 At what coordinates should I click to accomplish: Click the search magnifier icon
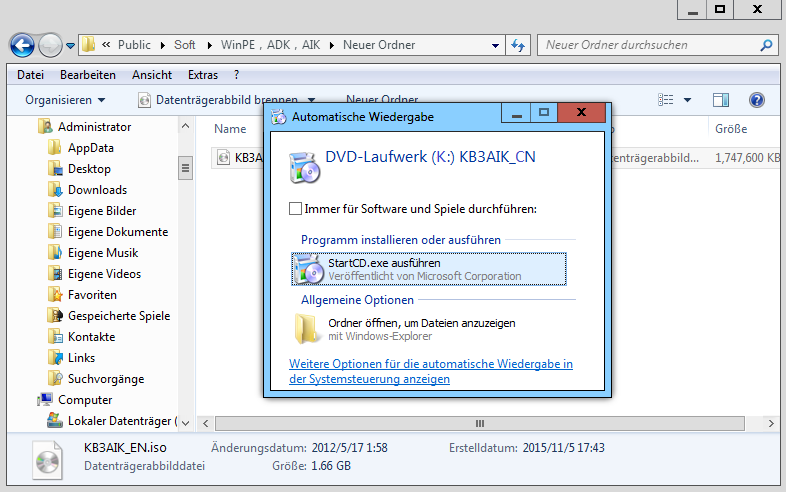pyautogui.click(x=766, y=45)
